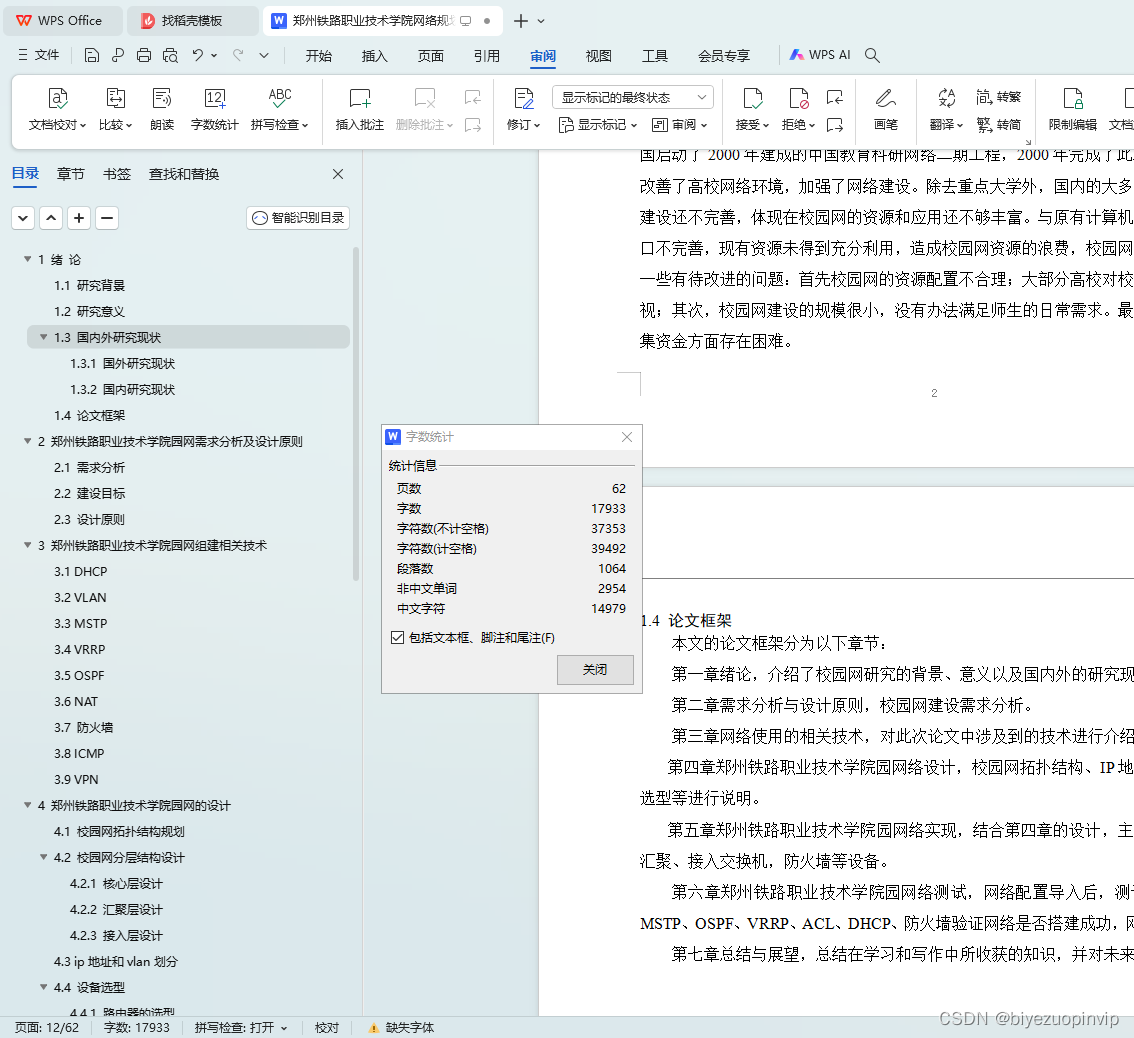Image resolution: width=1134 pixels, height=1038 pixels.
Task: Open the 翻译 translate tool
Action: coord(946,109)
